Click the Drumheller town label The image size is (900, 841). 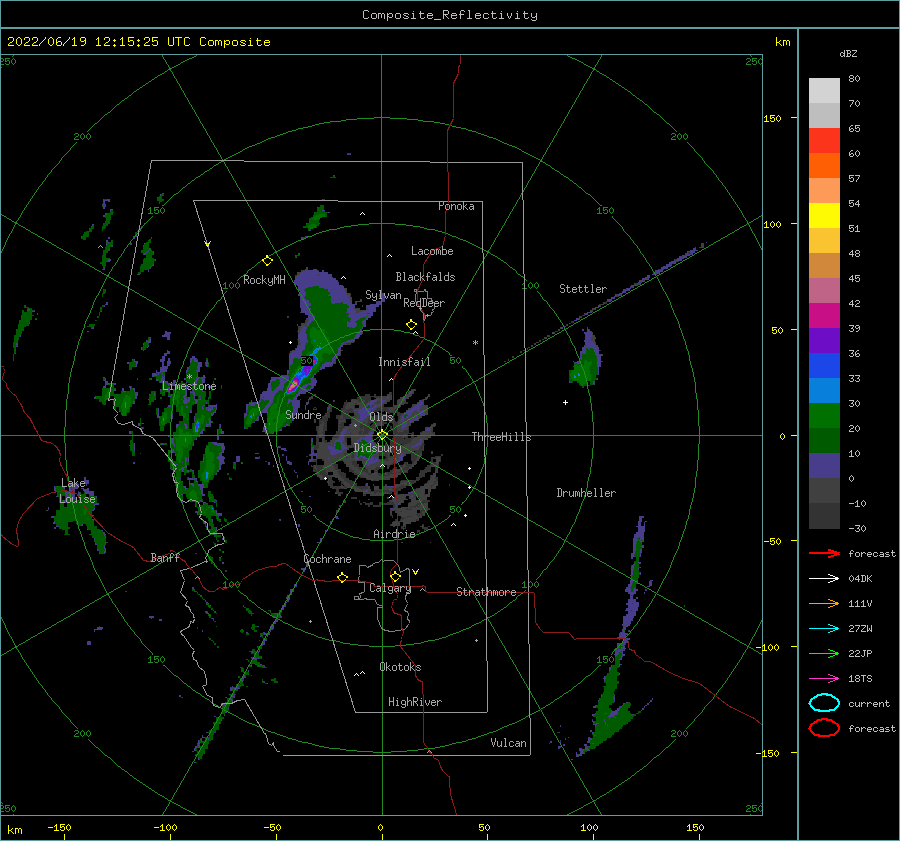586,493
